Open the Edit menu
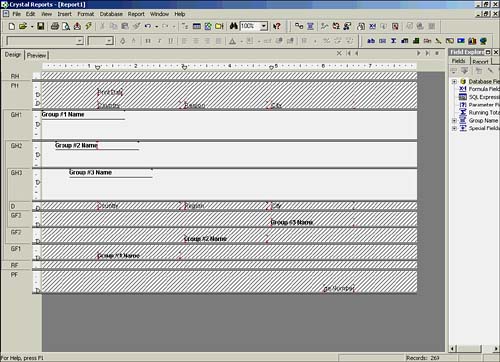500x362 pixels. [x=30, y=14]
